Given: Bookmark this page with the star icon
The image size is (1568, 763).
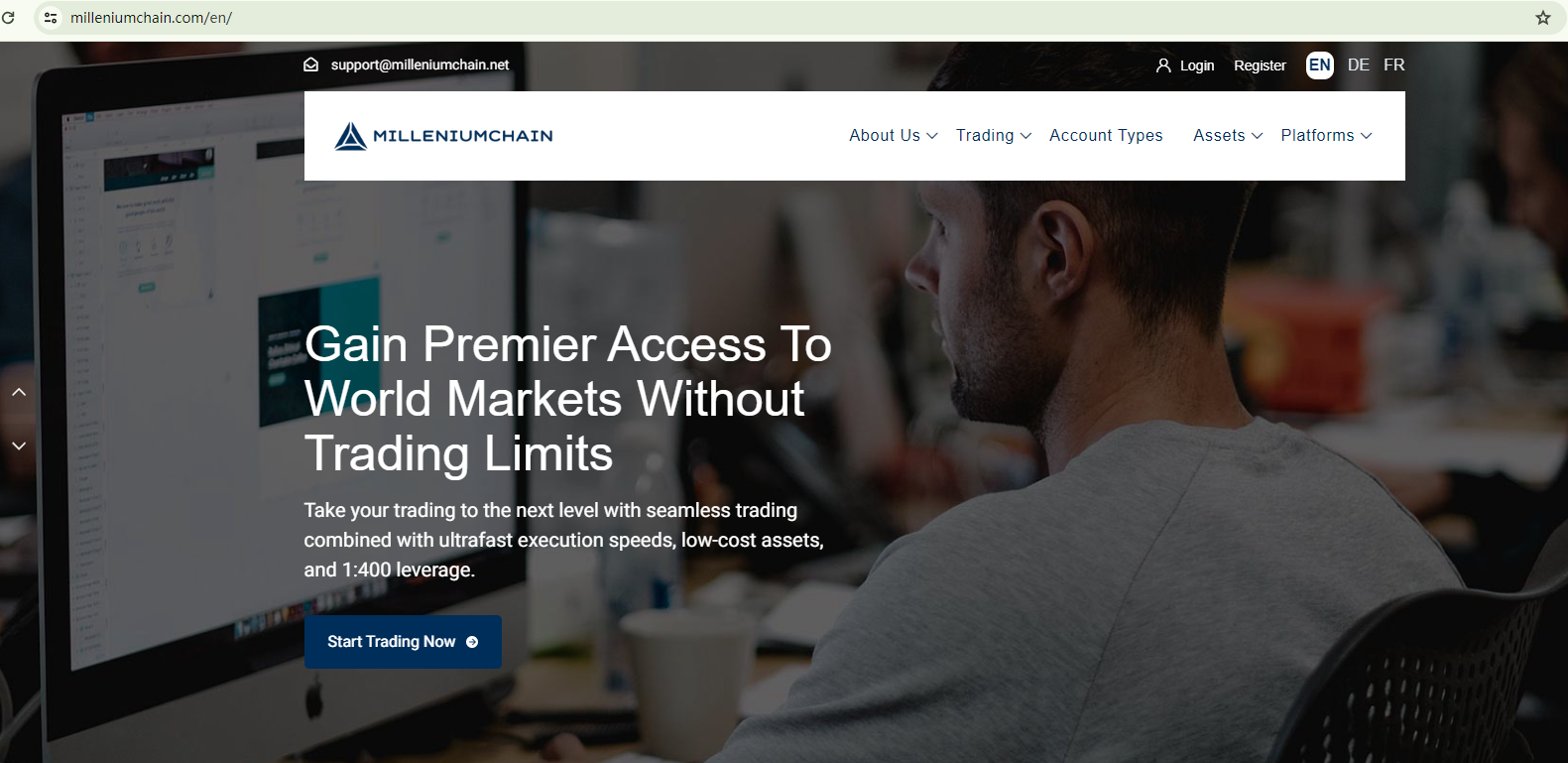Looking at the screenshot, I should point(1543,18).
